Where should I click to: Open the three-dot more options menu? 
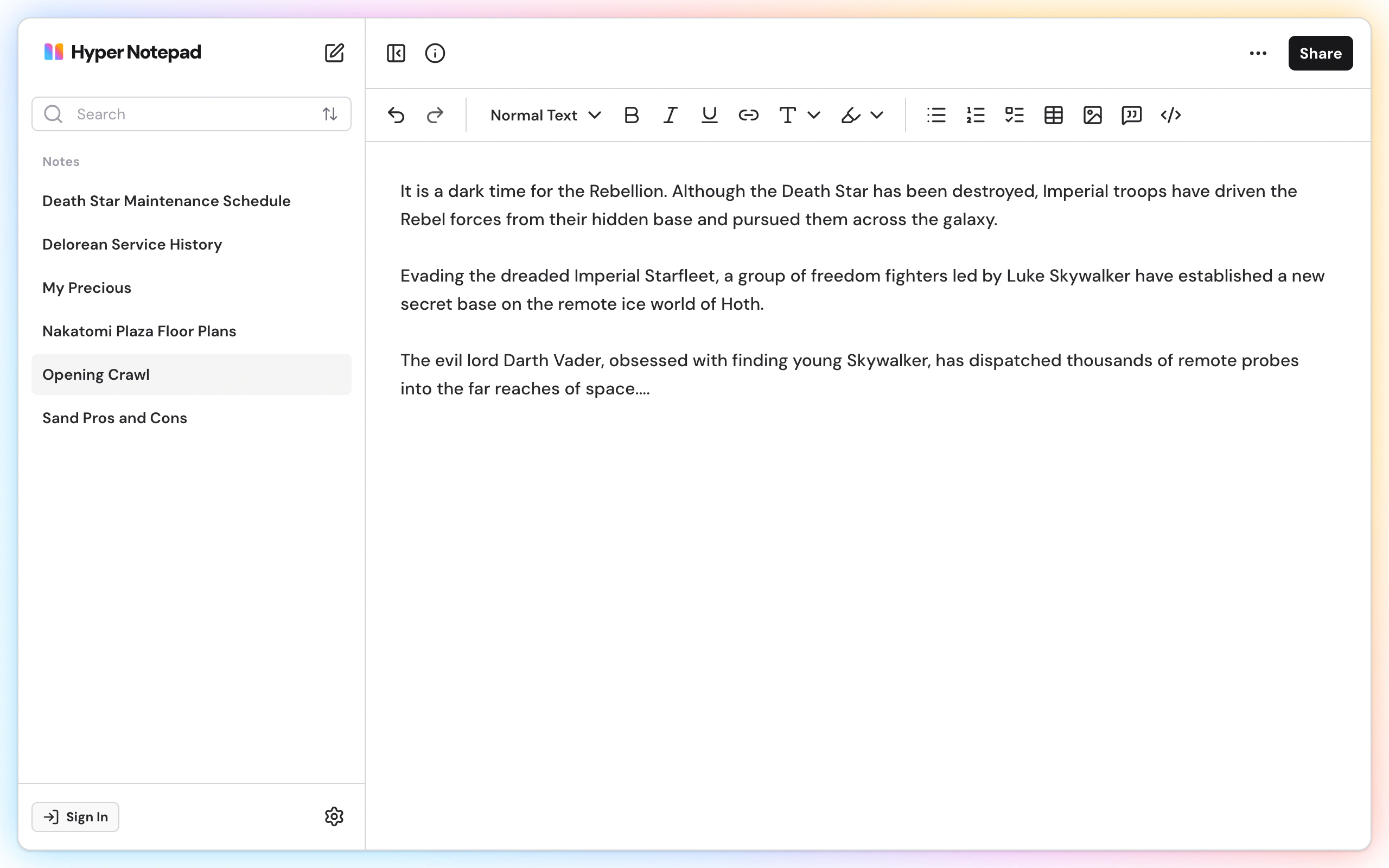(1258, 53)
